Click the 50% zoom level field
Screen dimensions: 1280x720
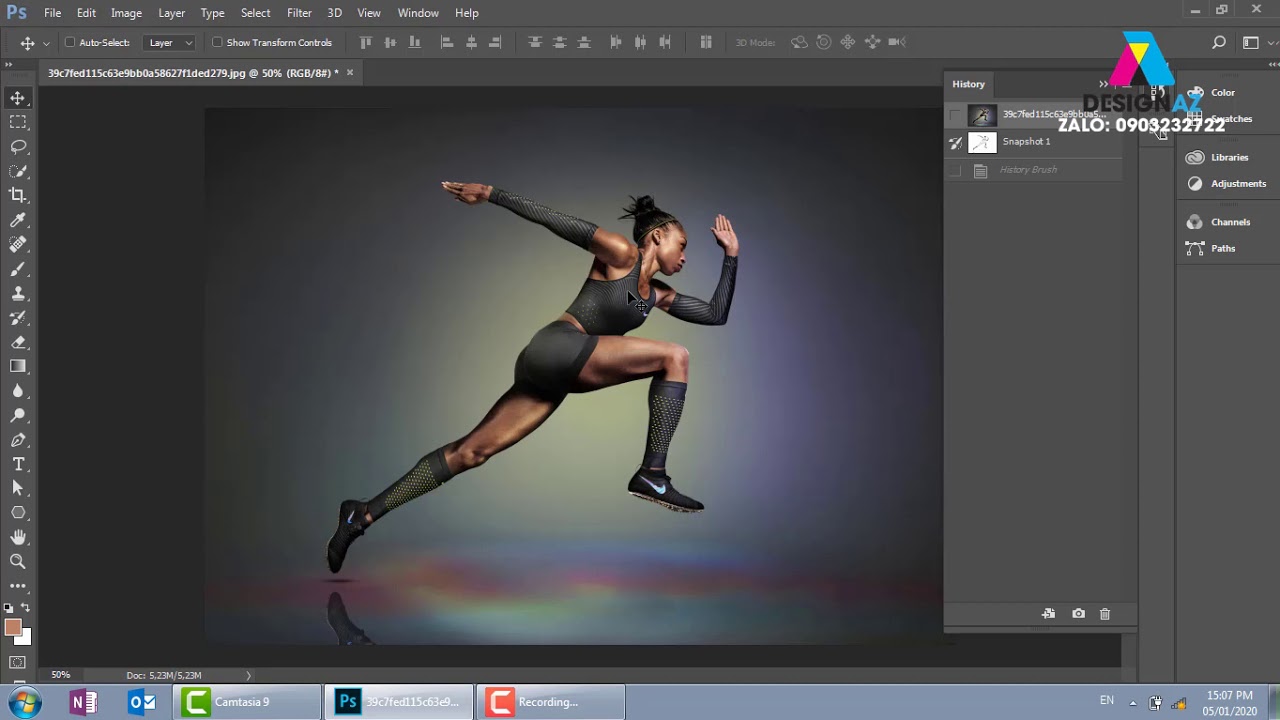click(x=61, y=675)
